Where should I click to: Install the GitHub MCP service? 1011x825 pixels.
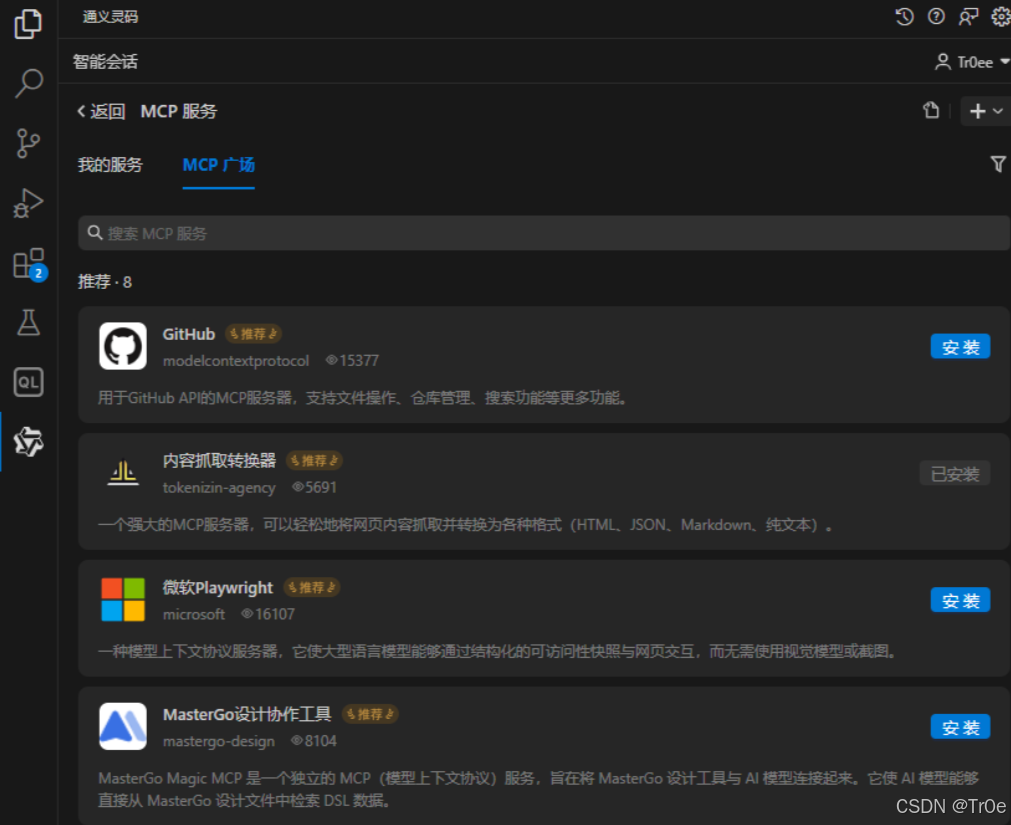960,347
